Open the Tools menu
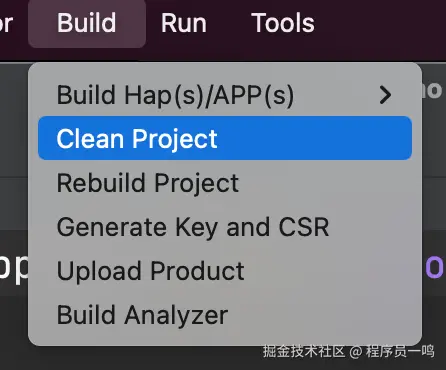 click(283, 23)
